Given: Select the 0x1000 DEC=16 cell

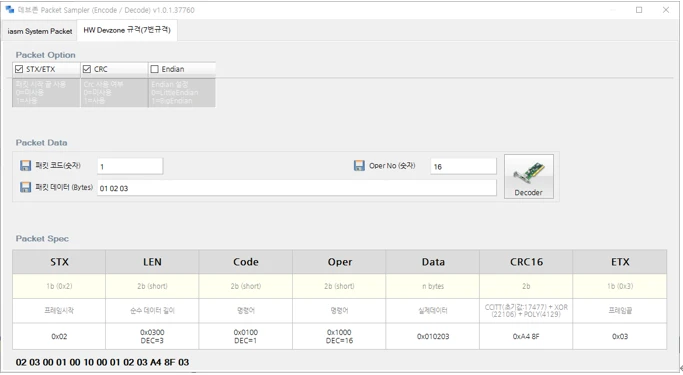Looking at the screenshot, I should pyautogui.click(x=339, y=336).
